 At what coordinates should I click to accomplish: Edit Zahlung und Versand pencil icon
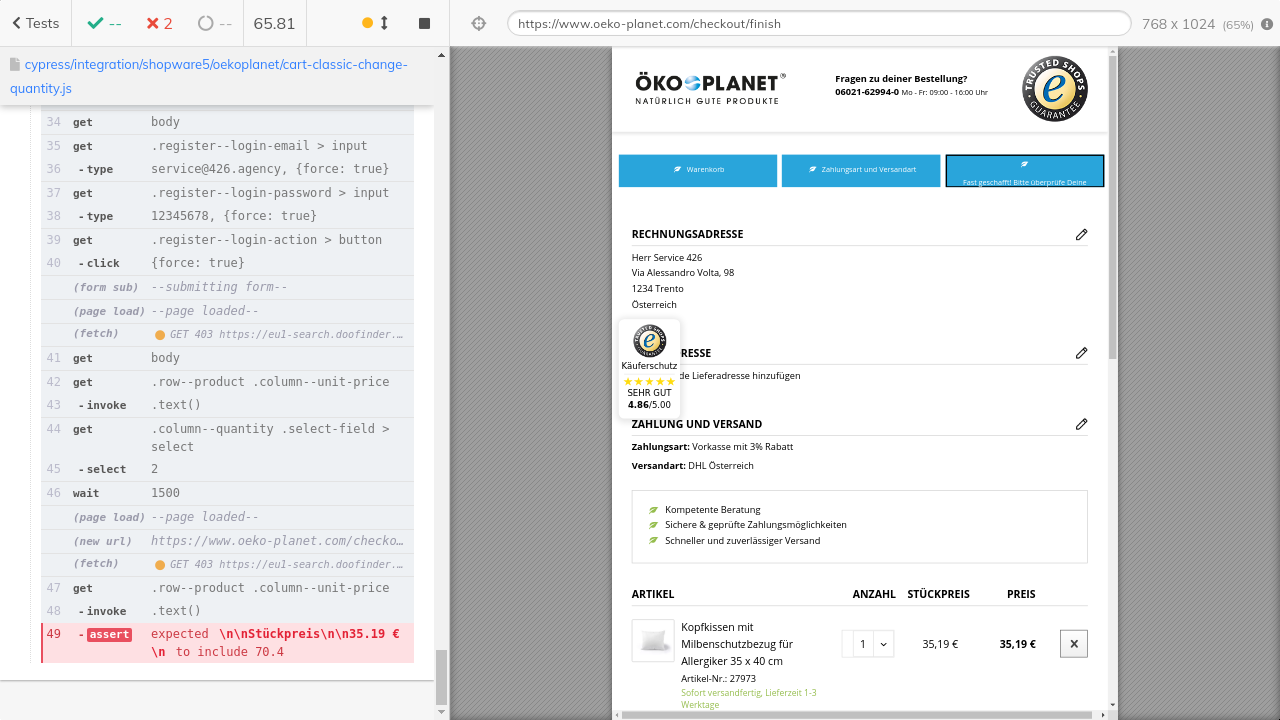(1081, 424)
